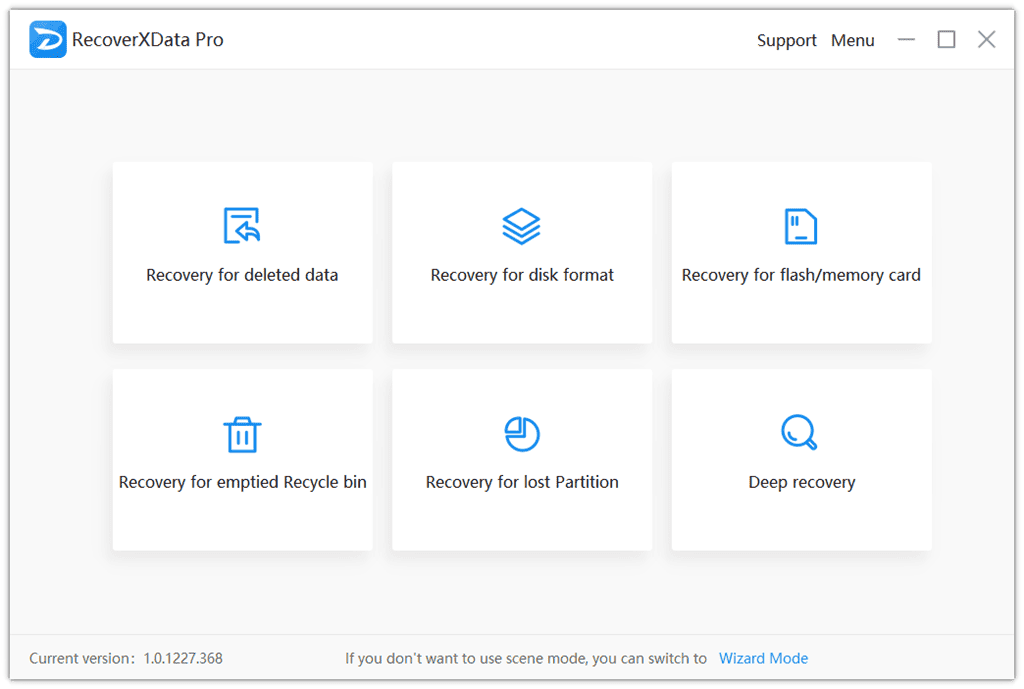The height and width of the screenshot is (689, 1024).
Task: Click the memory card icon
Action: click(800, 226)
